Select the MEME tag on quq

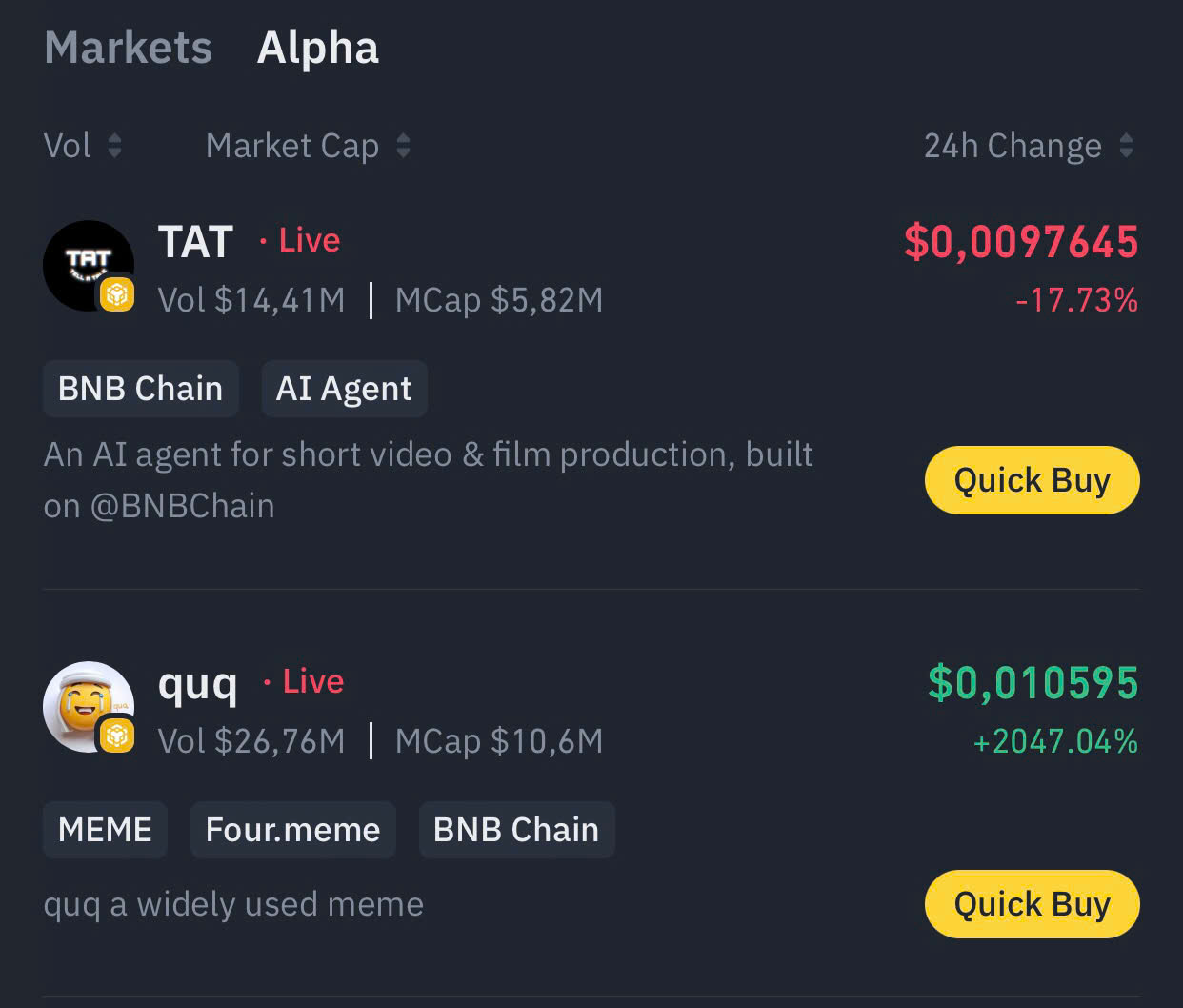[105, 830]
